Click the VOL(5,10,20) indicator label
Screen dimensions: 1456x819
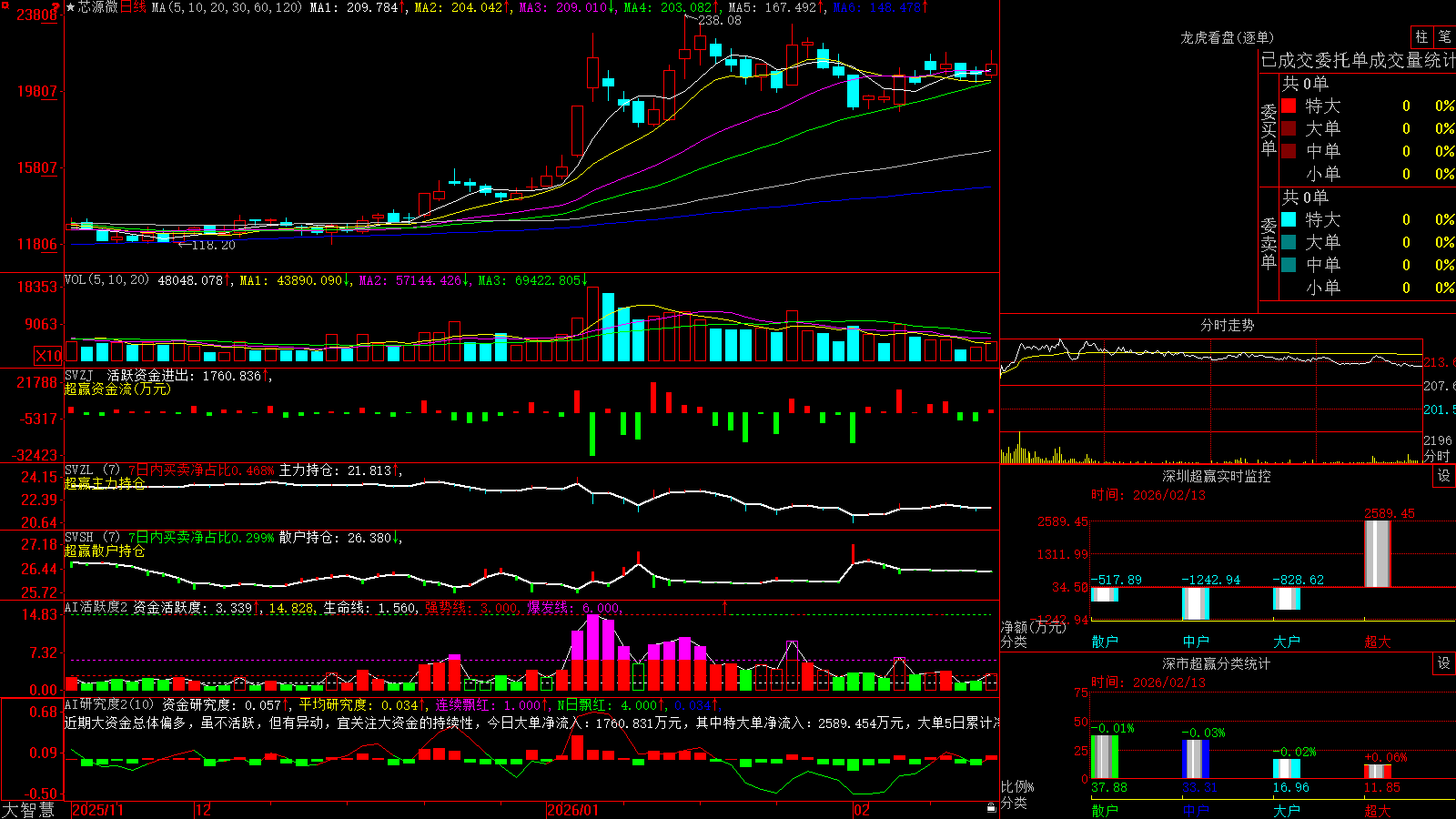pyautogui.click(x=106, y=280)
